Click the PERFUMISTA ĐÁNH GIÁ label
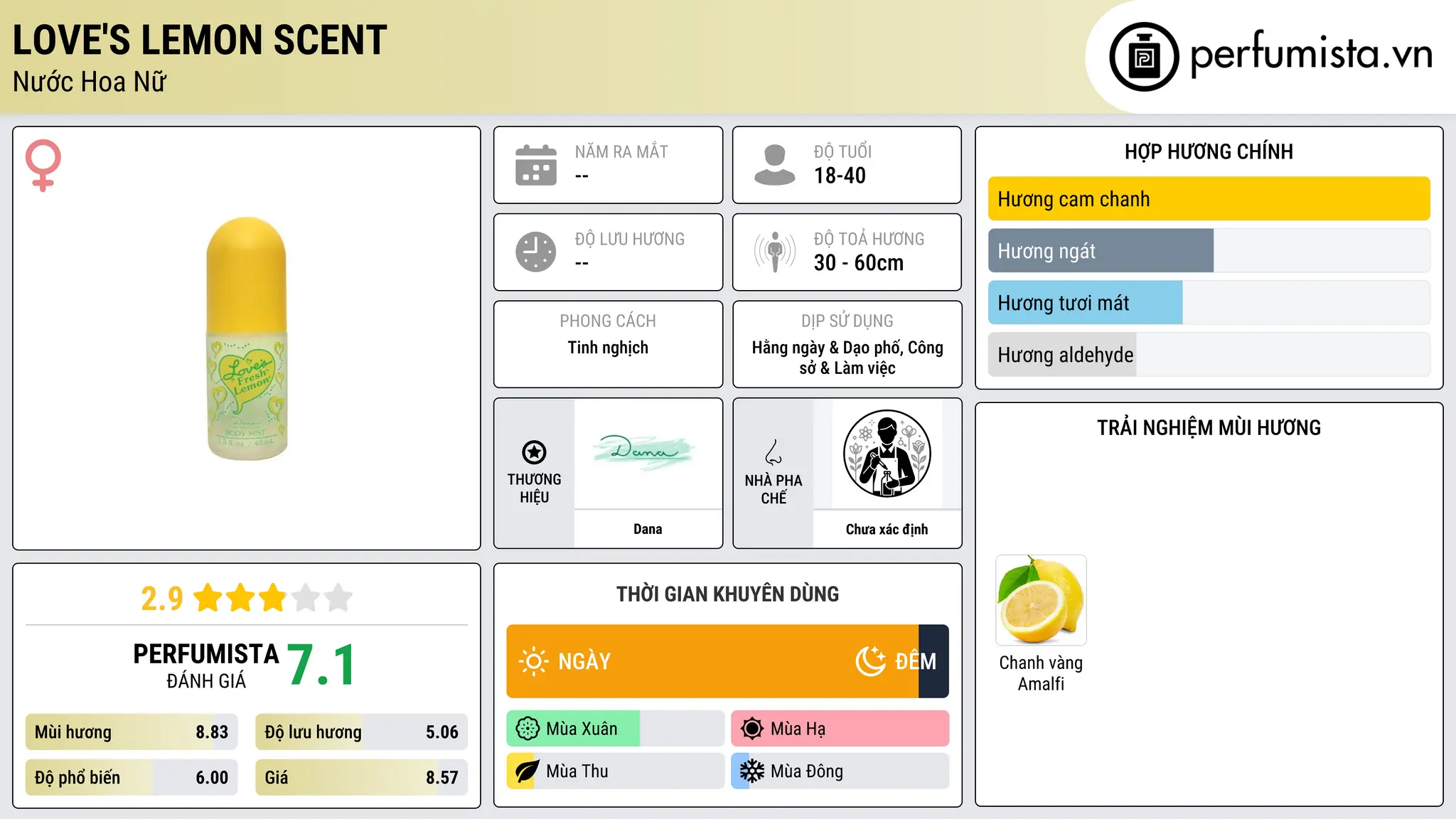Image resolution: width=1456 pixels, height=819 pixels. (x=206, y=666)
